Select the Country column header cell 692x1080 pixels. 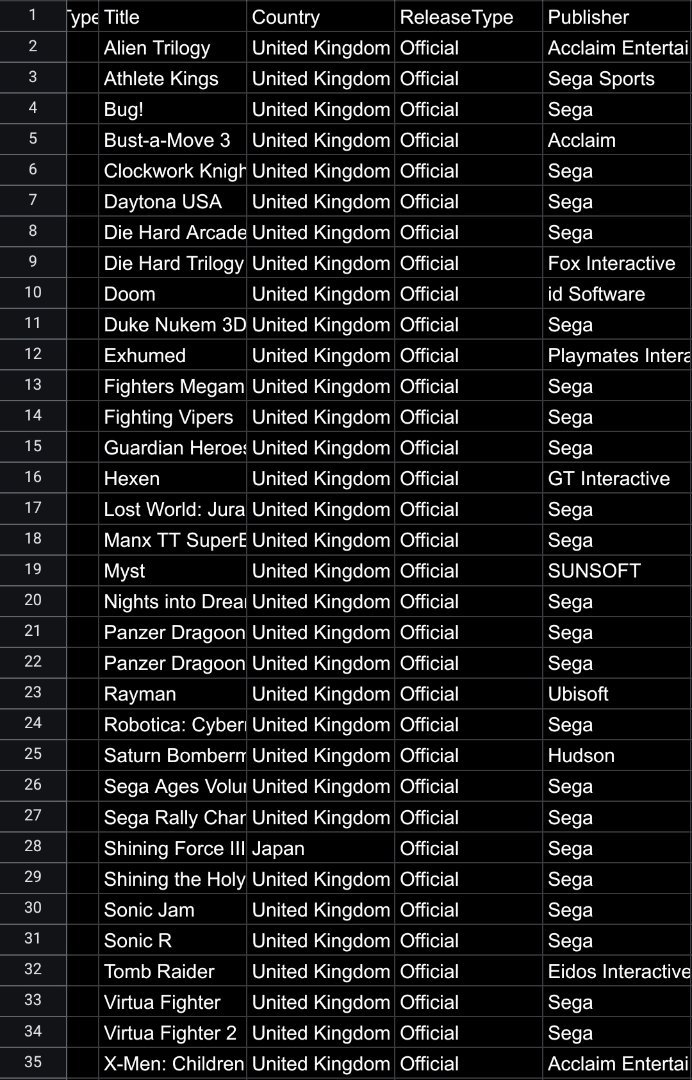pyautogui.click(x=320, y=17)
